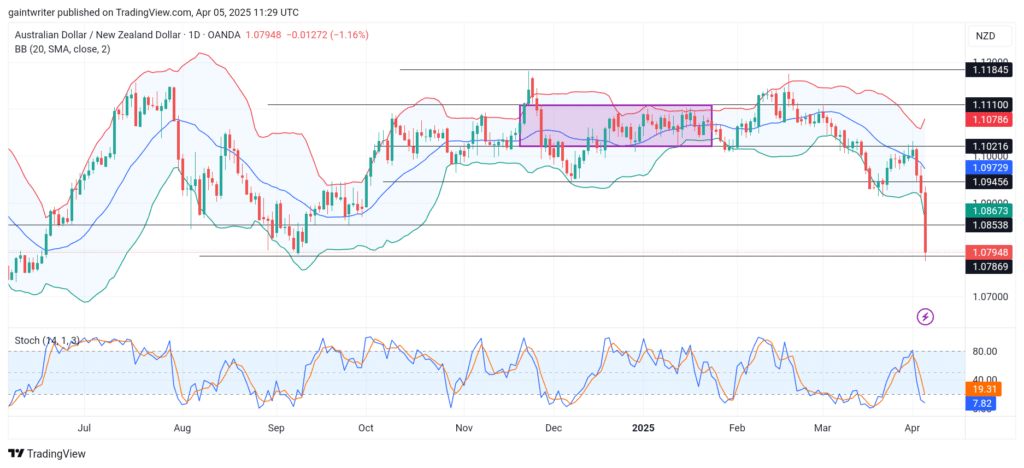This screenshot has width=1024, height=468.
Task: Click the 2025 label on time axis
Action: [643, 429]
